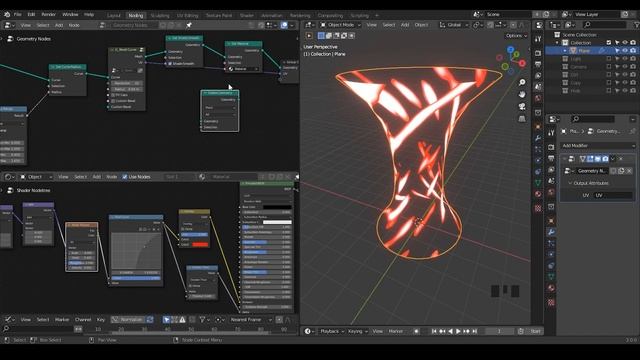Screen dimensions: 640x360
Task: Open the Global transform orientation dropdown
Action: click(x=454, y=25)
